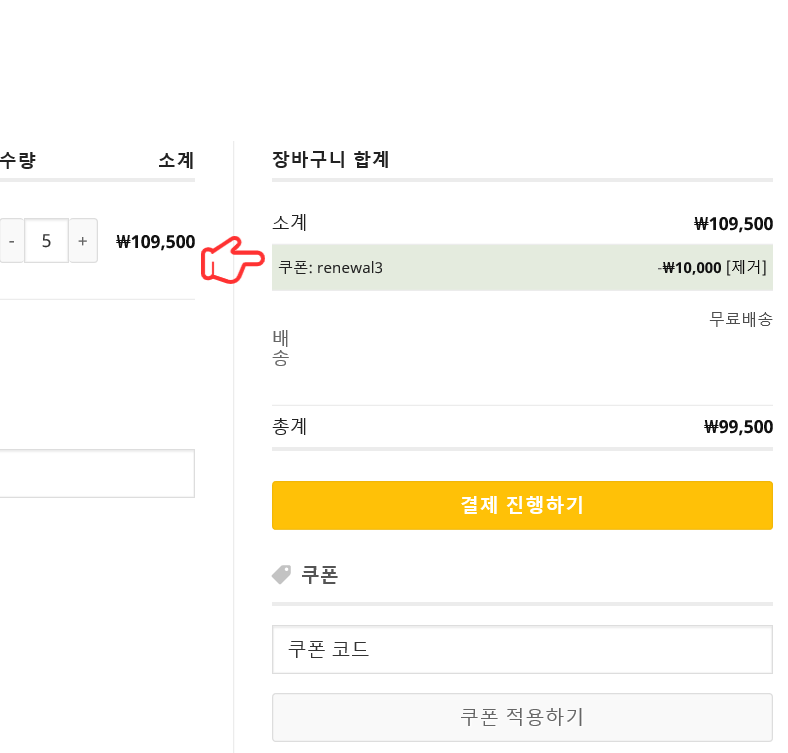Click the gray coupon tag icon

[x=281, y=575]
